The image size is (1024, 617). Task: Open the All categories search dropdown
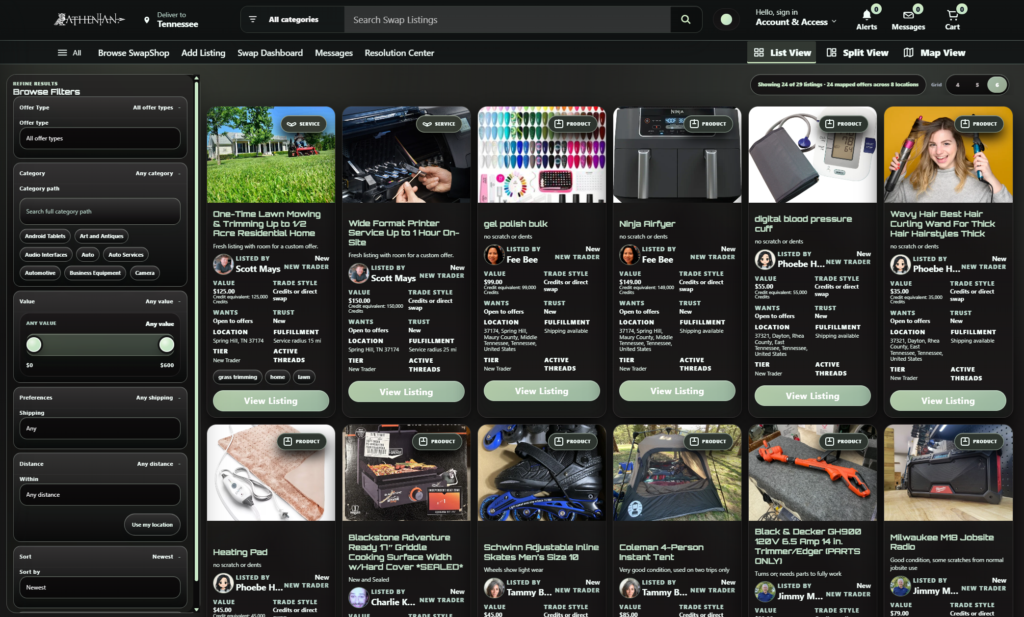point(293,20)
